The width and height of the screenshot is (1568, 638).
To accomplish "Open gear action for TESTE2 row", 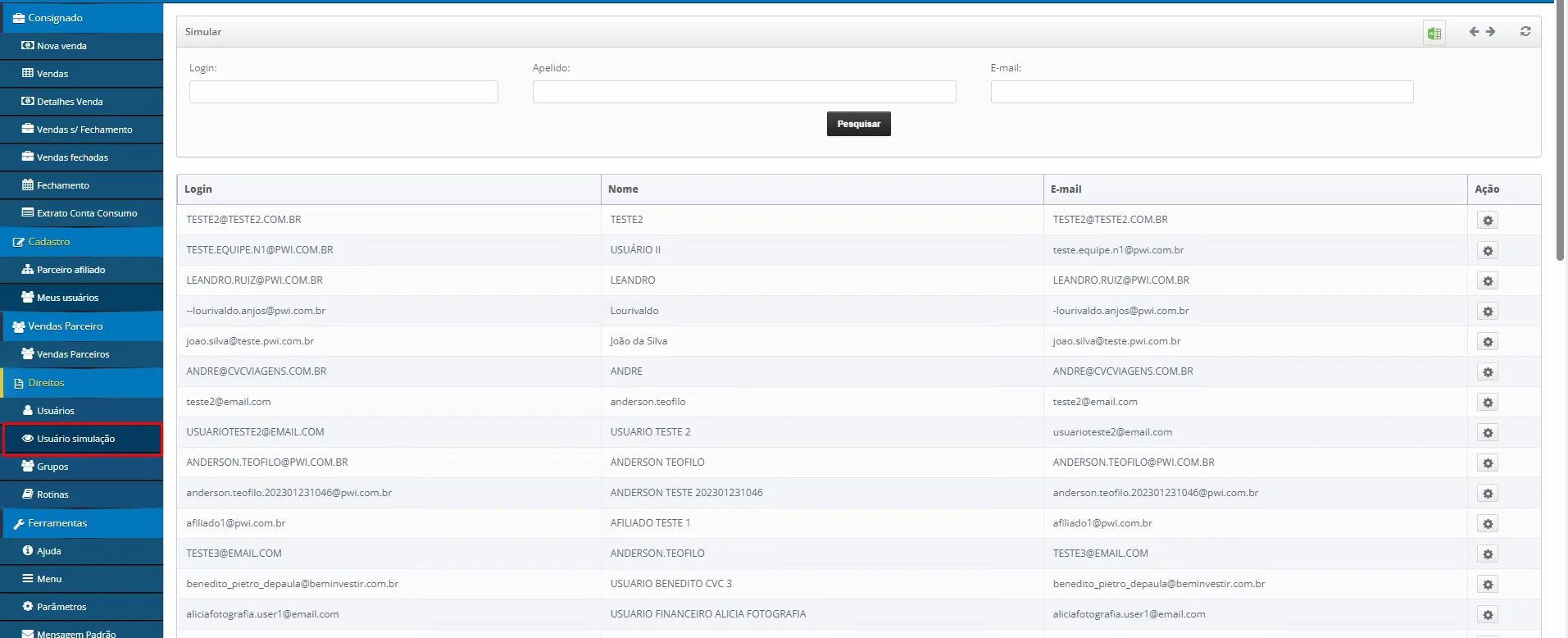I will pyautogui.click(x=1487, y=221).
